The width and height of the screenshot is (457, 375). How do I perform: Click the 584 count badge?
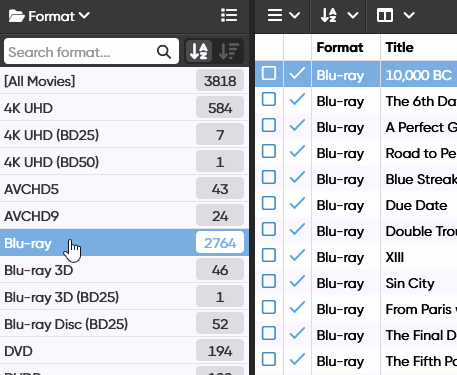tap(220, 108)
